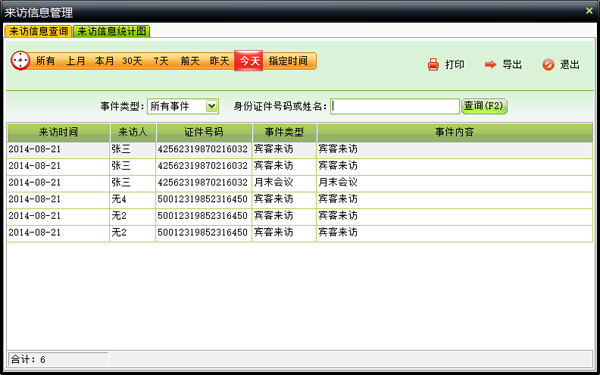The width and height of the screenshot is (600, 375).
Task: Click the clock icon beside the time filters
Action: click(20, 60)
